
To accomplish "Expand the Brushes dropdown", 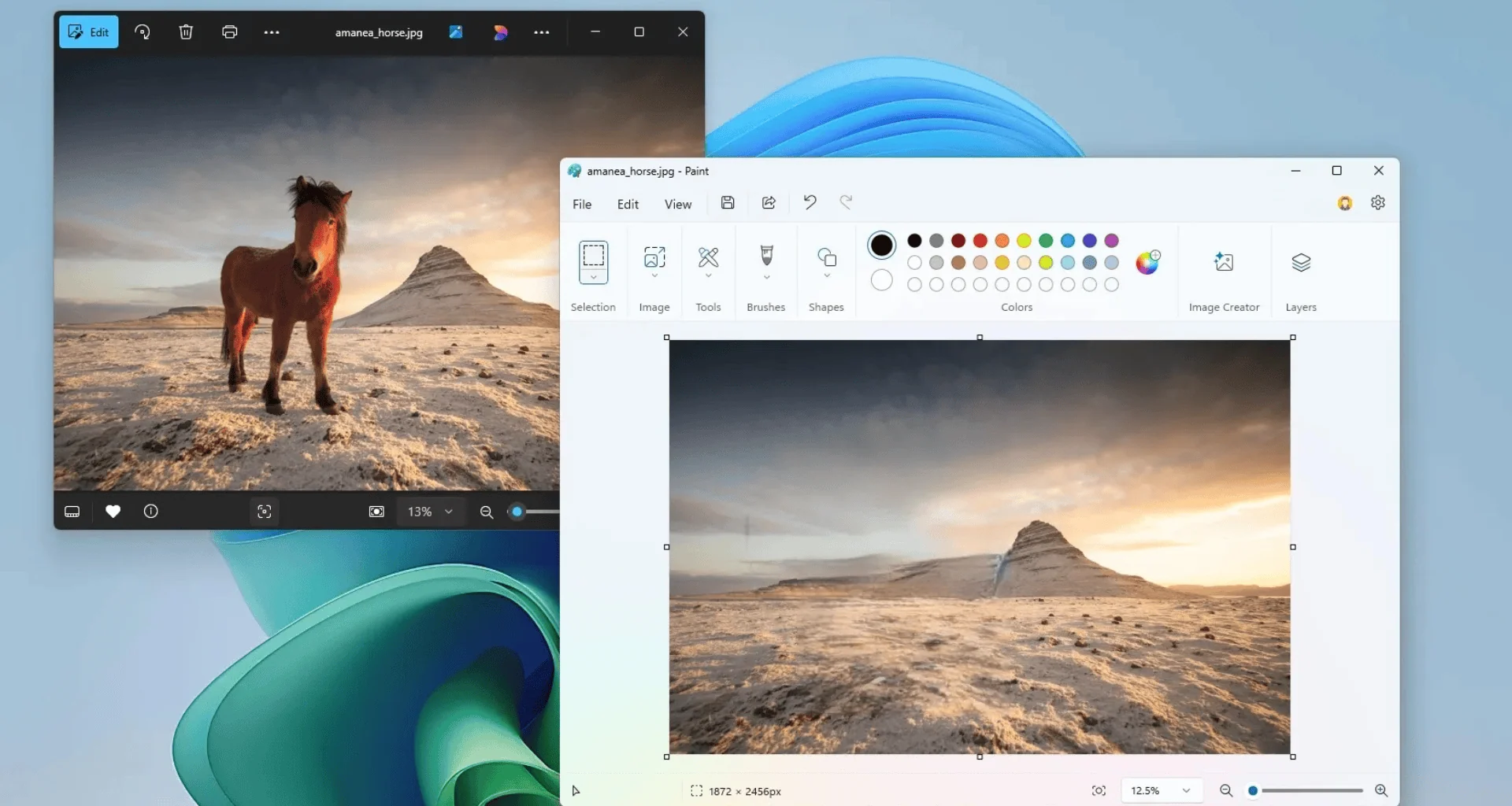I will [766, 277].
